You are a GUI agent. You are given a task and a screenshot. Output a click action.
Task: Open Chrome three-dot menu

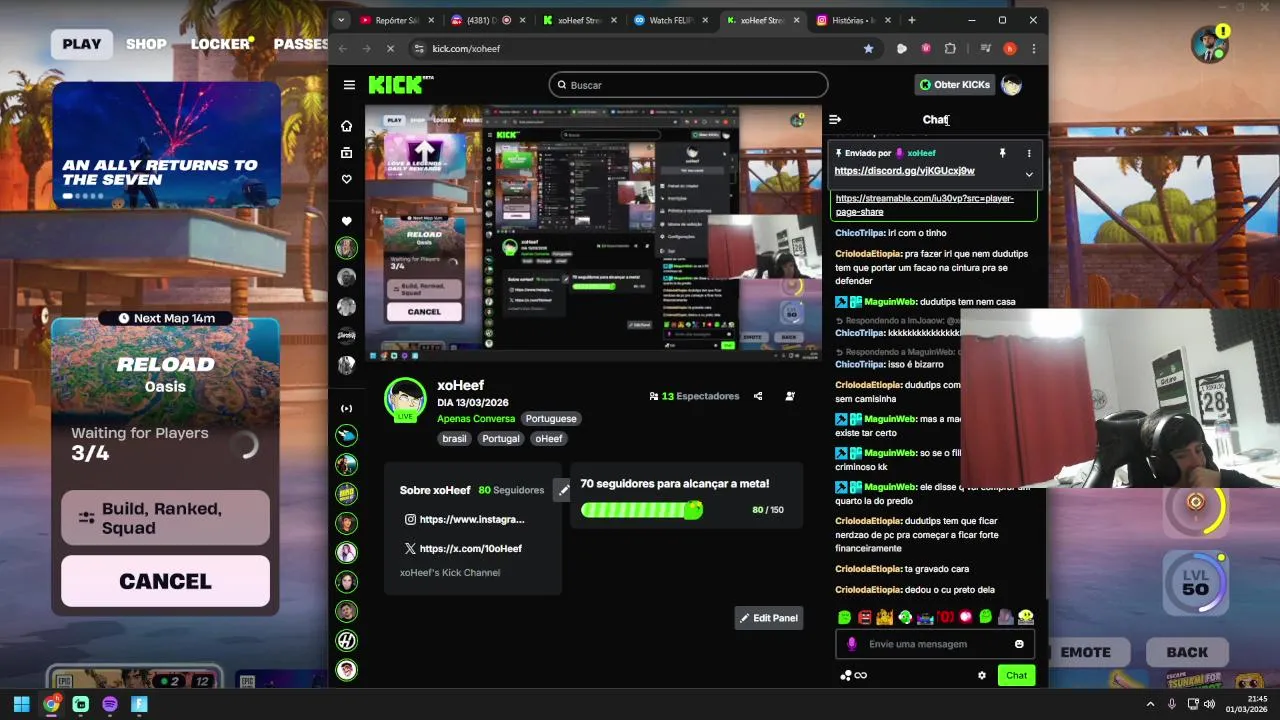[1033, 48]
